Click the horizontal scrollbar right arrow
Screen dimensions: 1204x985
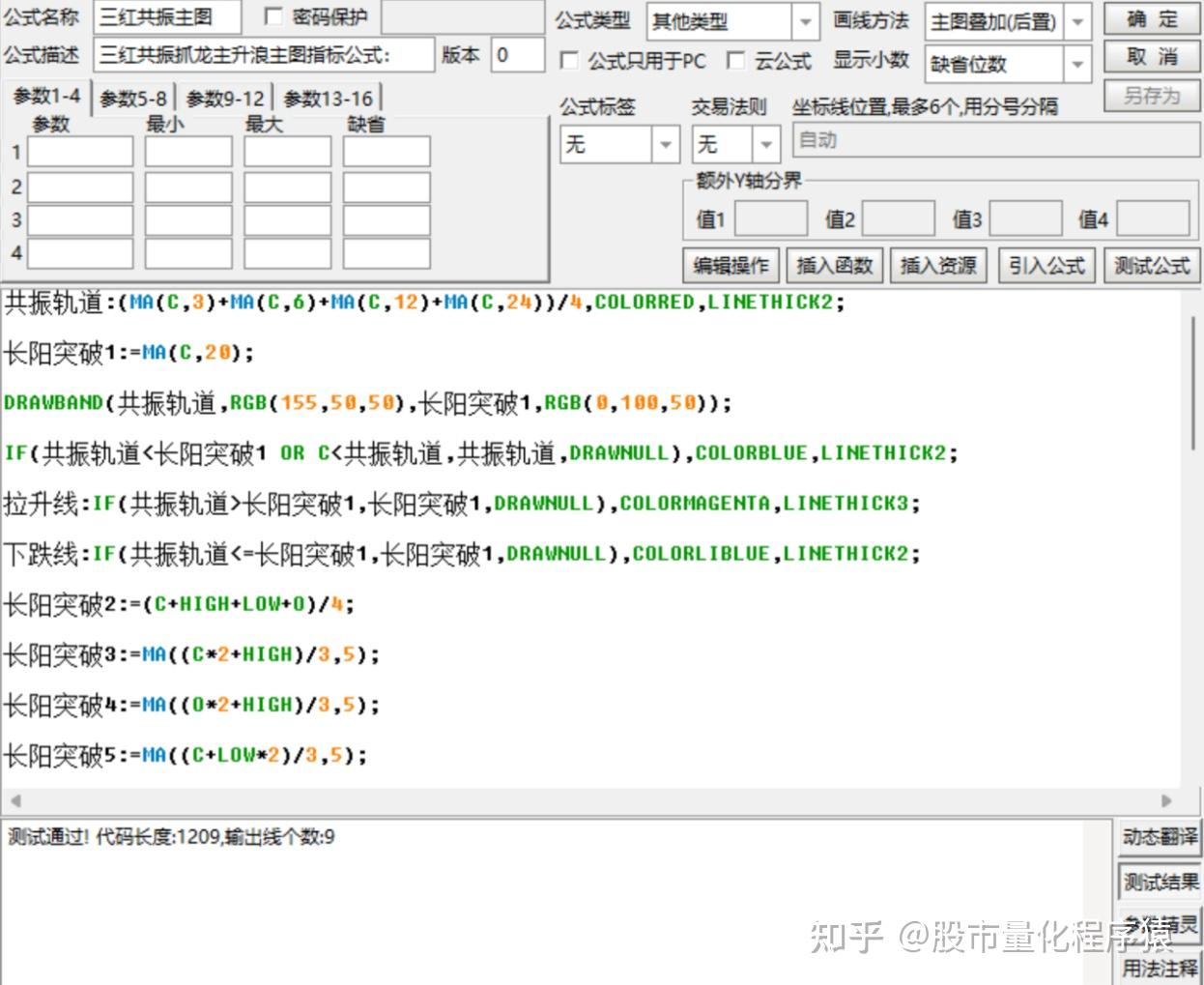[1166, 800]
